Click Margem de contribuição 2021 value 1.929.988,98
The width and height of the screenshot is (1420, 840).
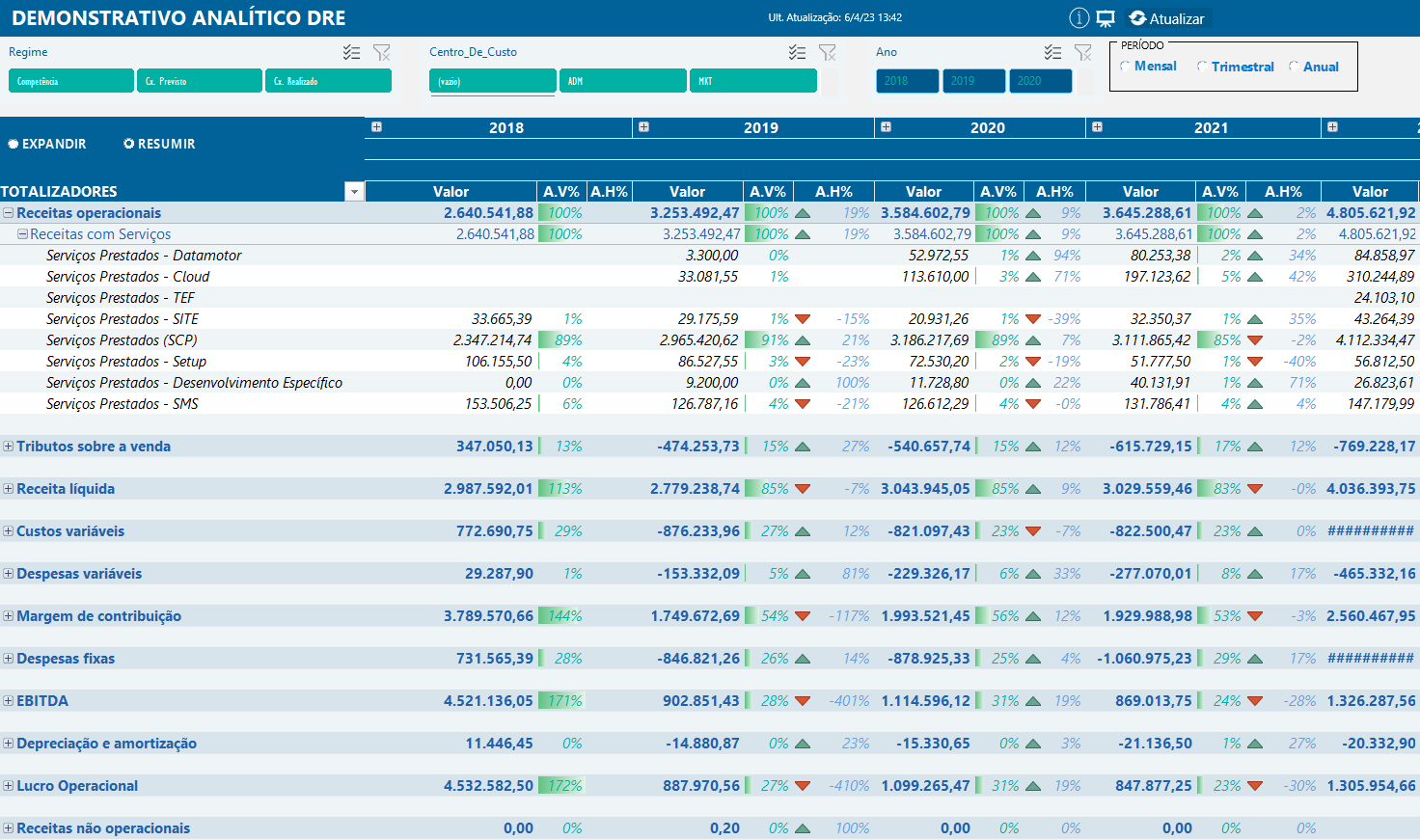coord(1148,616)
